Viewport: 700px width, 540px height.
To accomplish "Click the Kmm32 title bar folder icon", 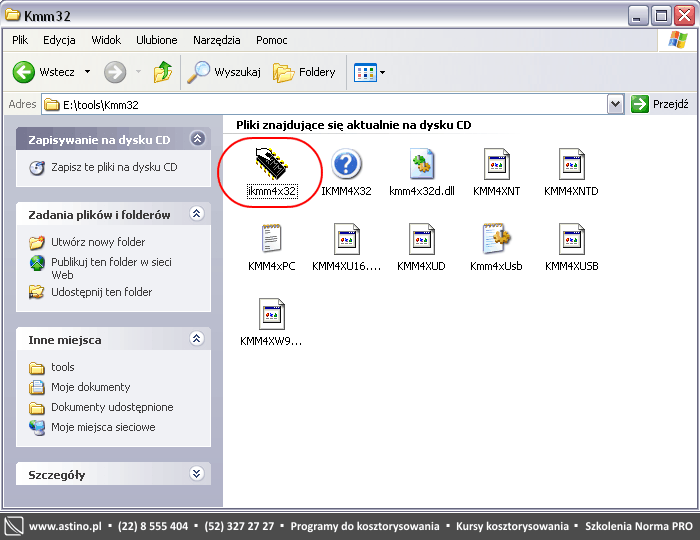I will pyautogui.click(x=12, y=15).
